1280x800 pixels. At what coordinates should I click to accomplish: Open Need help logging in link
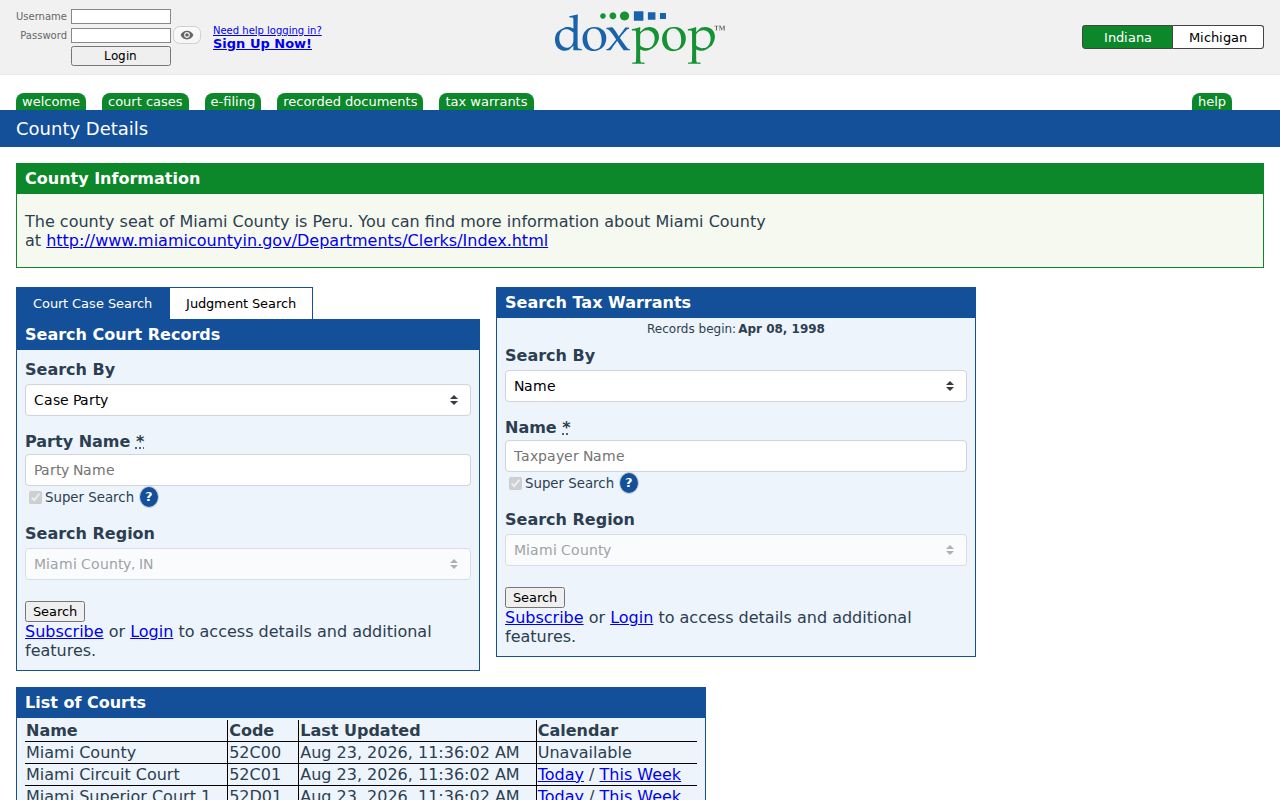point(267,30)
